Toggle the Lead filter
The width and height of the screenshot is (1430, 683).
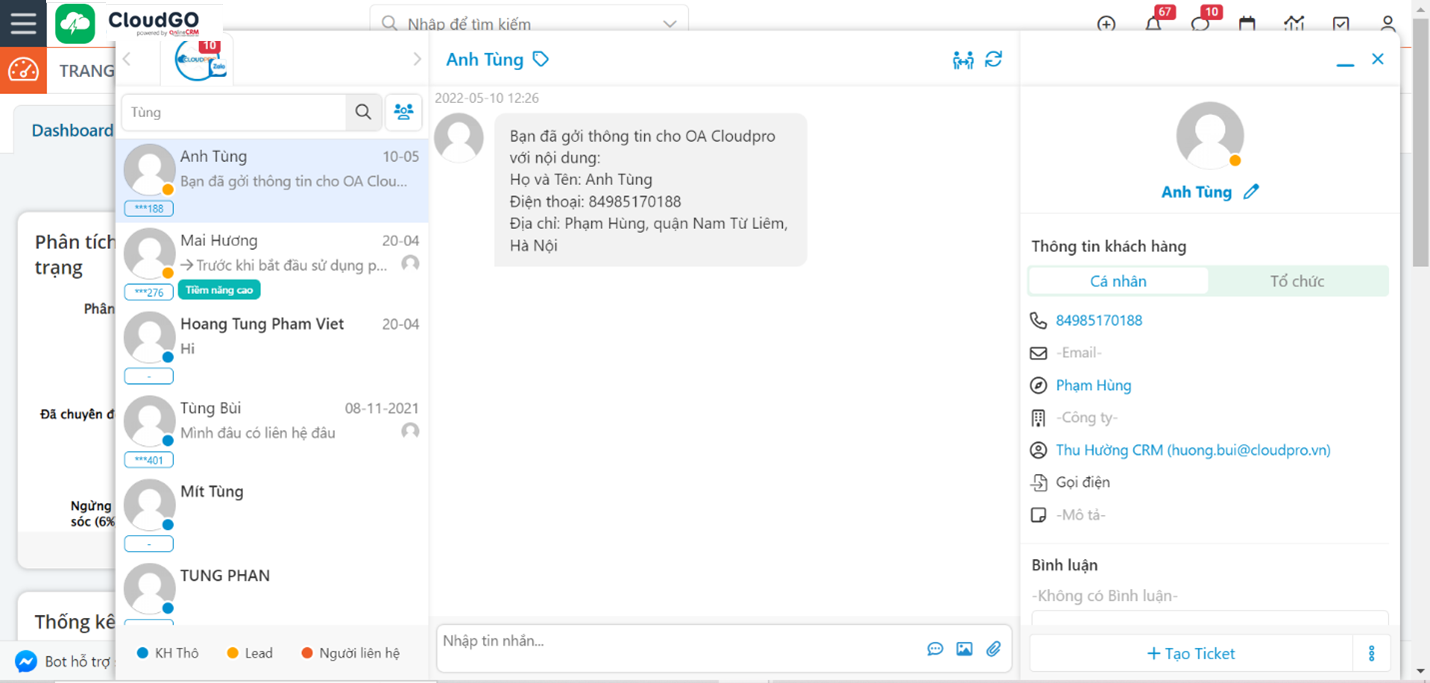(249, 652)
